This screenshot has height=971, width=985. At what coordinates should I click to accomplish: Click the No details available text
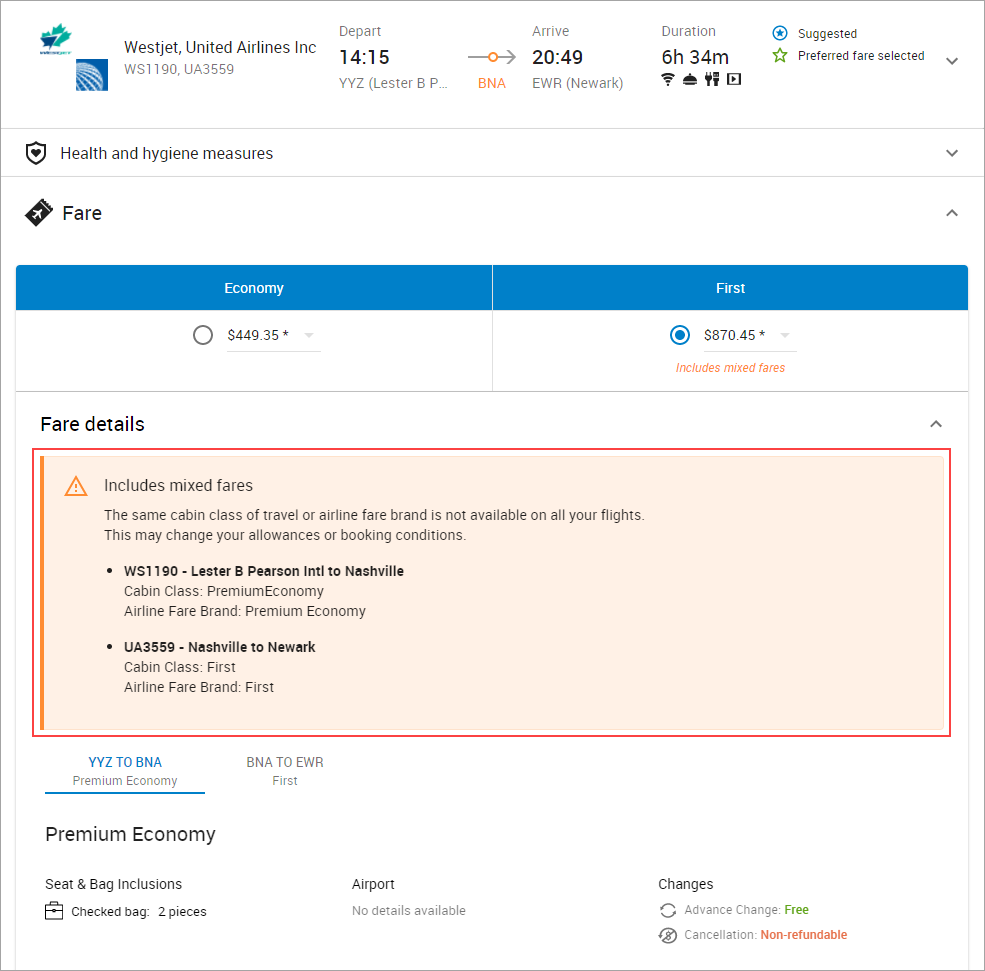[x=409, y=911]
